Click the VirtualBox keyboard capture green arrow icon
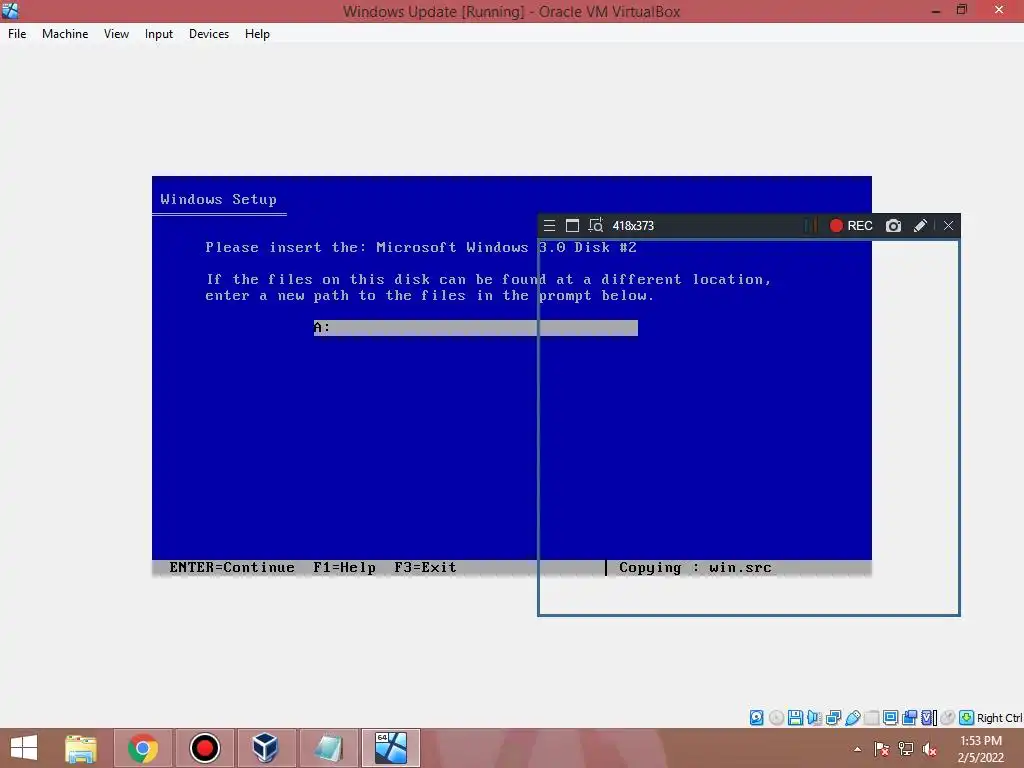Image resolution: width=1024 pixels, height=768 pixels. [x=967, y=718]
